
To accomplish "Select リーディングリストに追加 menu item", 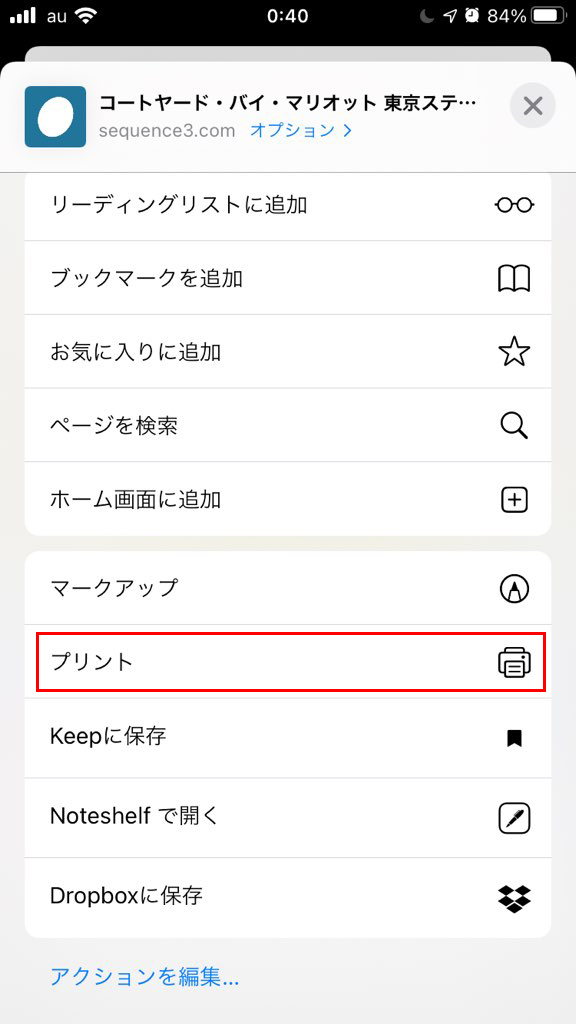I will 288,205.
